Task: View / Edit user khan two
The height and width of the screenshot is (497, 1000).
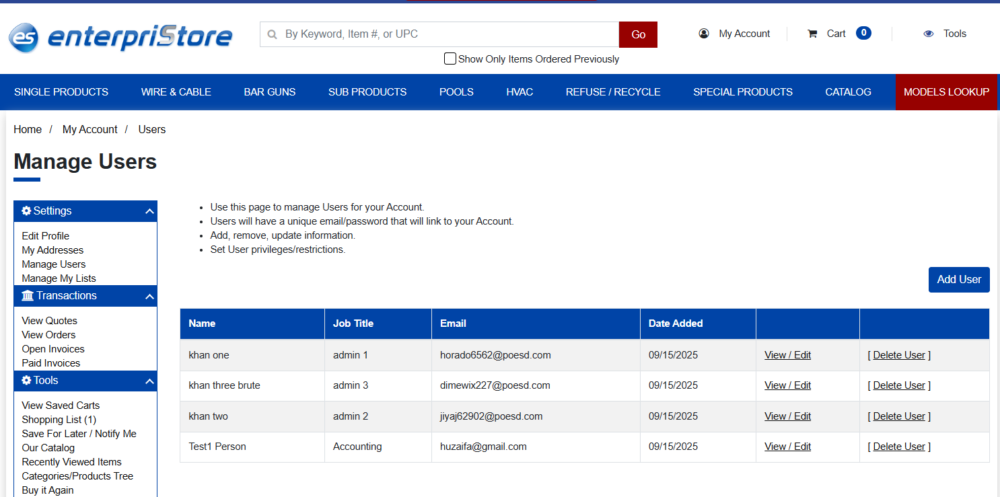Action: click(x=788, y=416)
